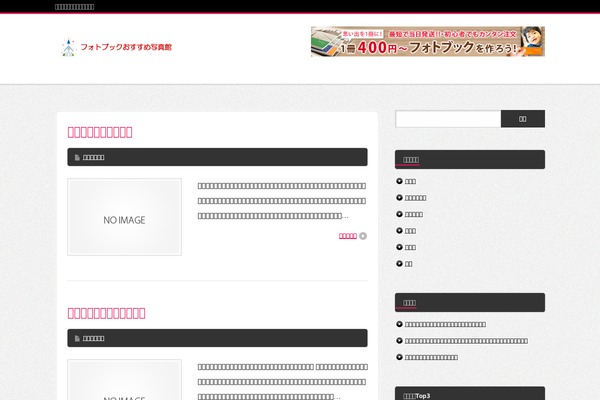600x400 pixels.
Task: Click the bullet icon of the second widget's last item
Action: pyautogui.click(x=399, y=357)
